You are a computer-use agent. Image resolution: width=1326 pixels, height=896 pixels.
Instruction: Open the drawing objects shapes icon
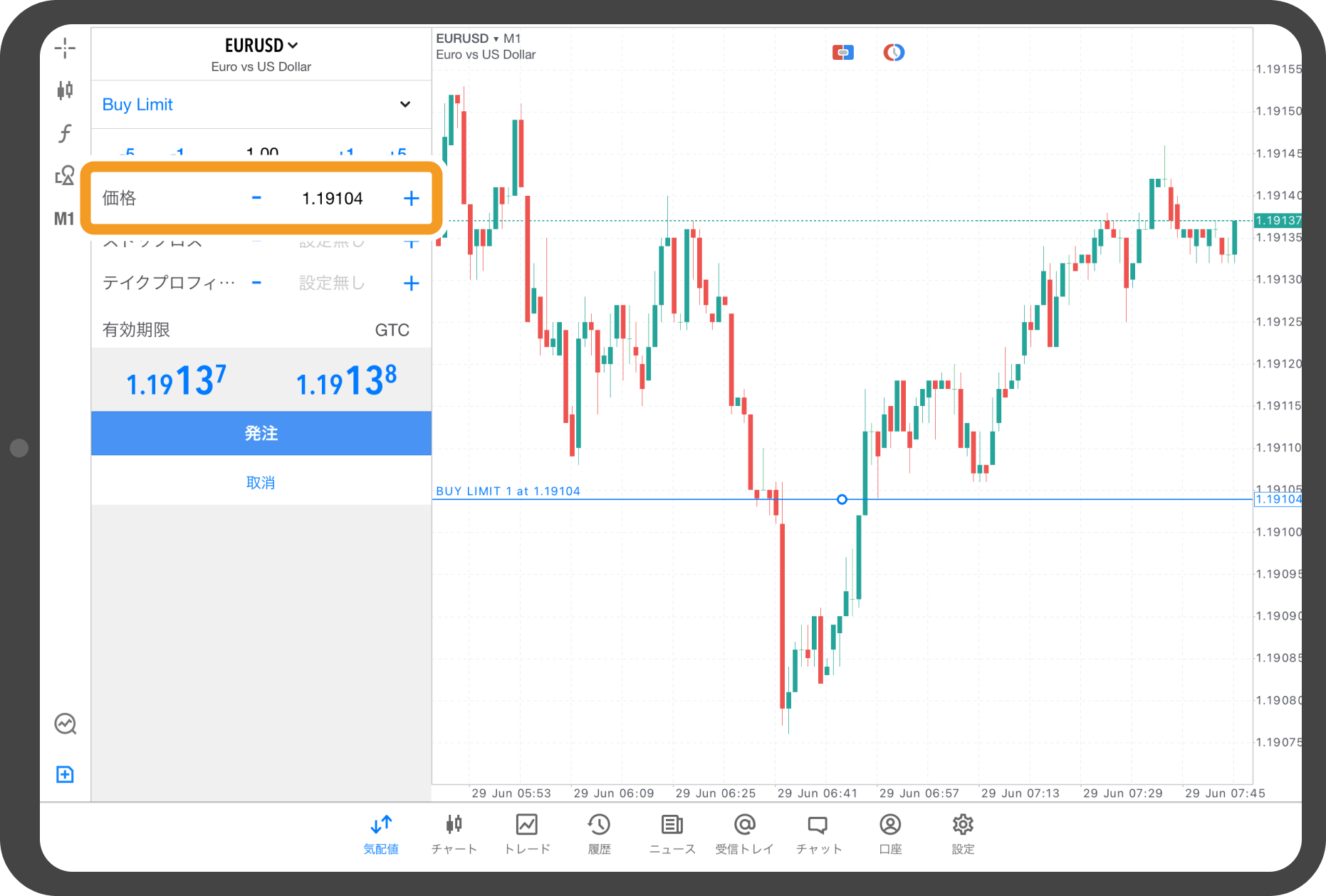pos(65,175)
